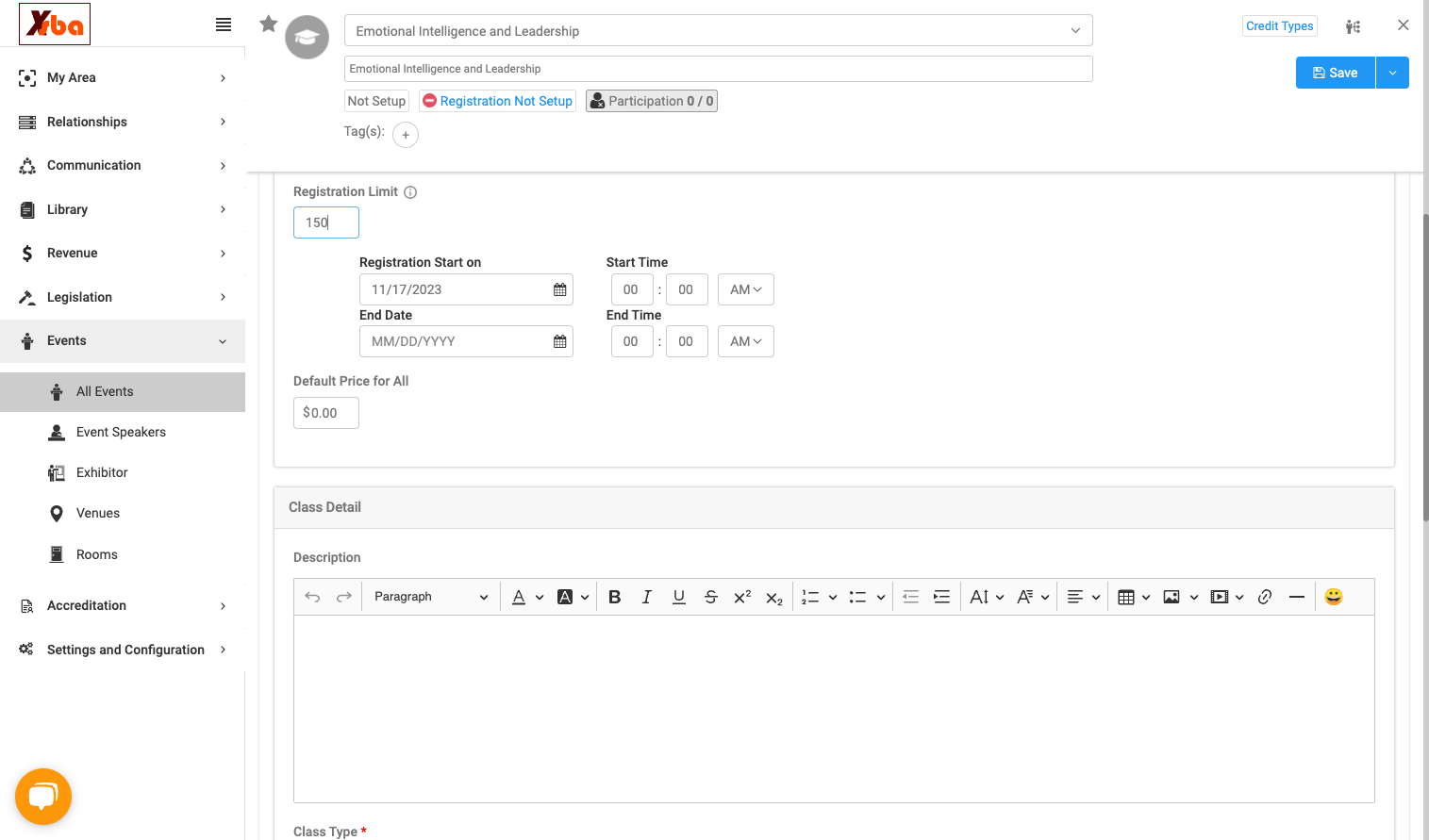Change End Time AM/PM selector

tap(746, 341)
